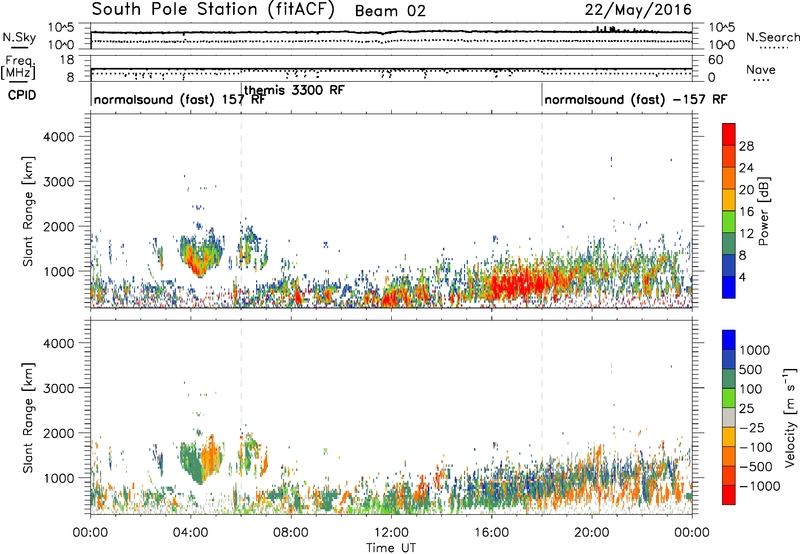
Task: Click the '18' frequency axis tick
Action: (67, 60)
